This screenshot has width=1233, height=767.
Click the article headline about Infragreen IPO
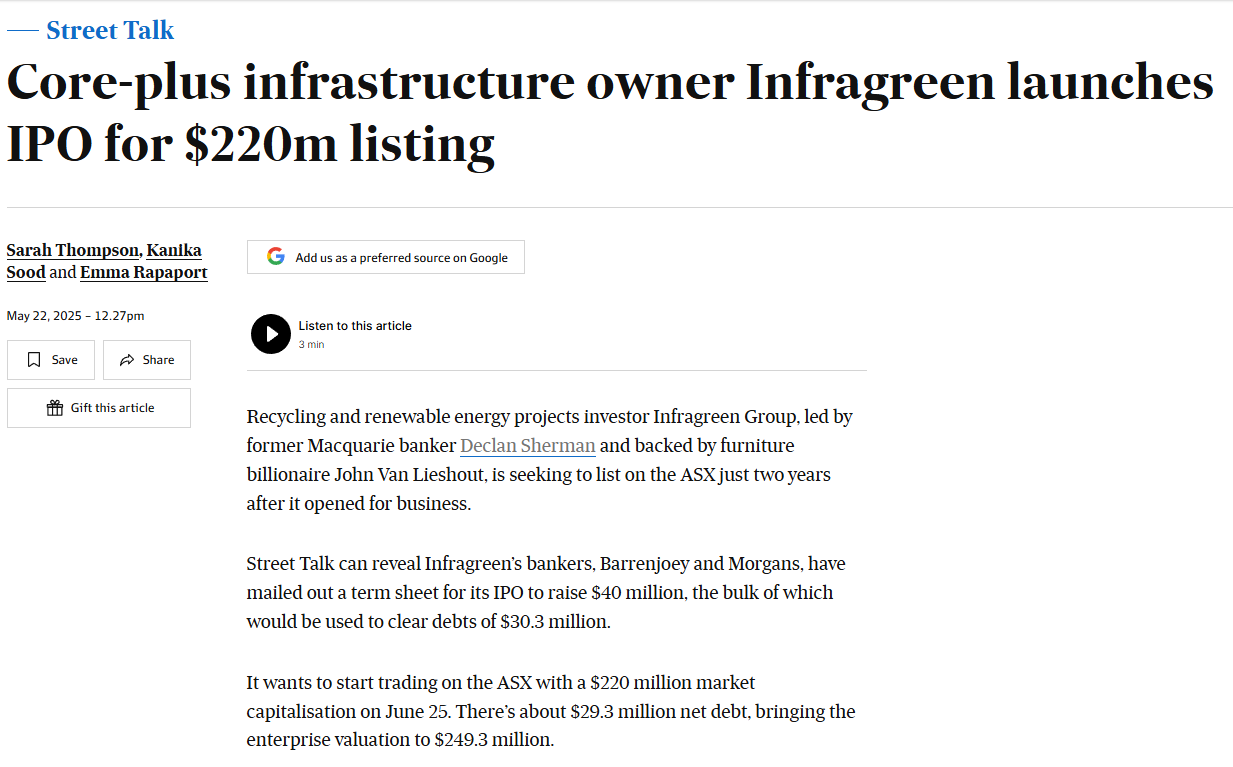pyautogui.click(x=610, y=113)
